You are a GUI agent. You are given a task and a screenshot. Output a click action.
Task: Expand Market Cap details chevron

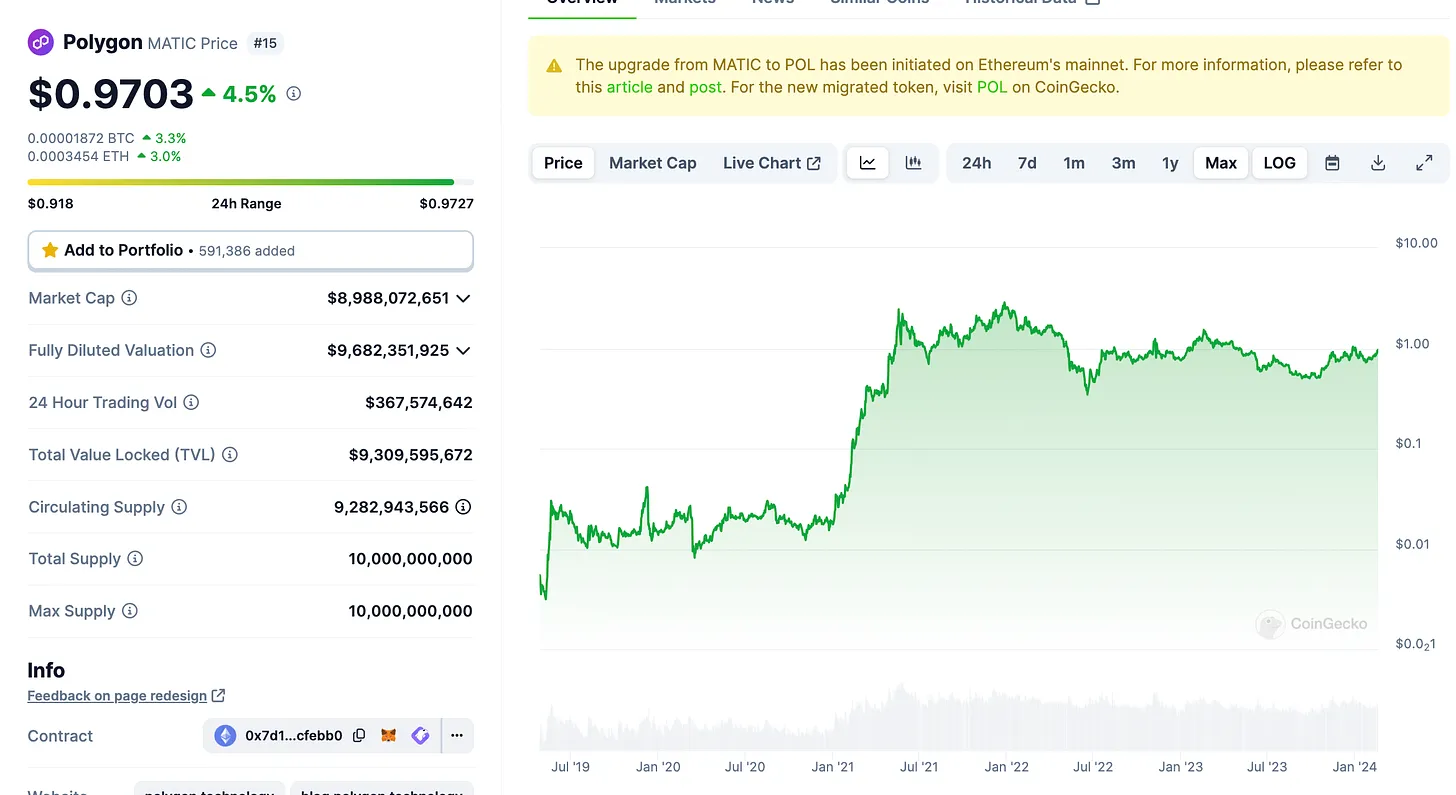[x=462, y=298]
